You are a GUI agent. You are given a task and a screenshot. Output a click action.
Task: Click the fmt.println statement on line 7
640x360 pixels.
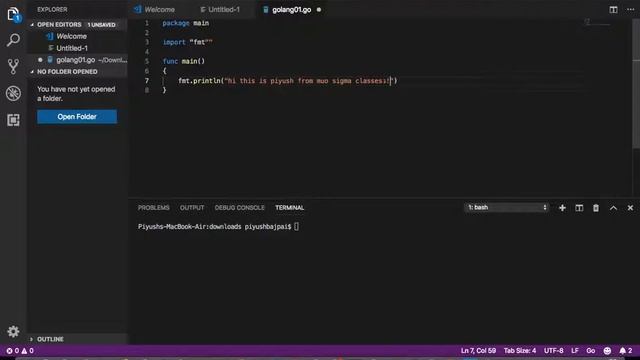coord(288,81)
